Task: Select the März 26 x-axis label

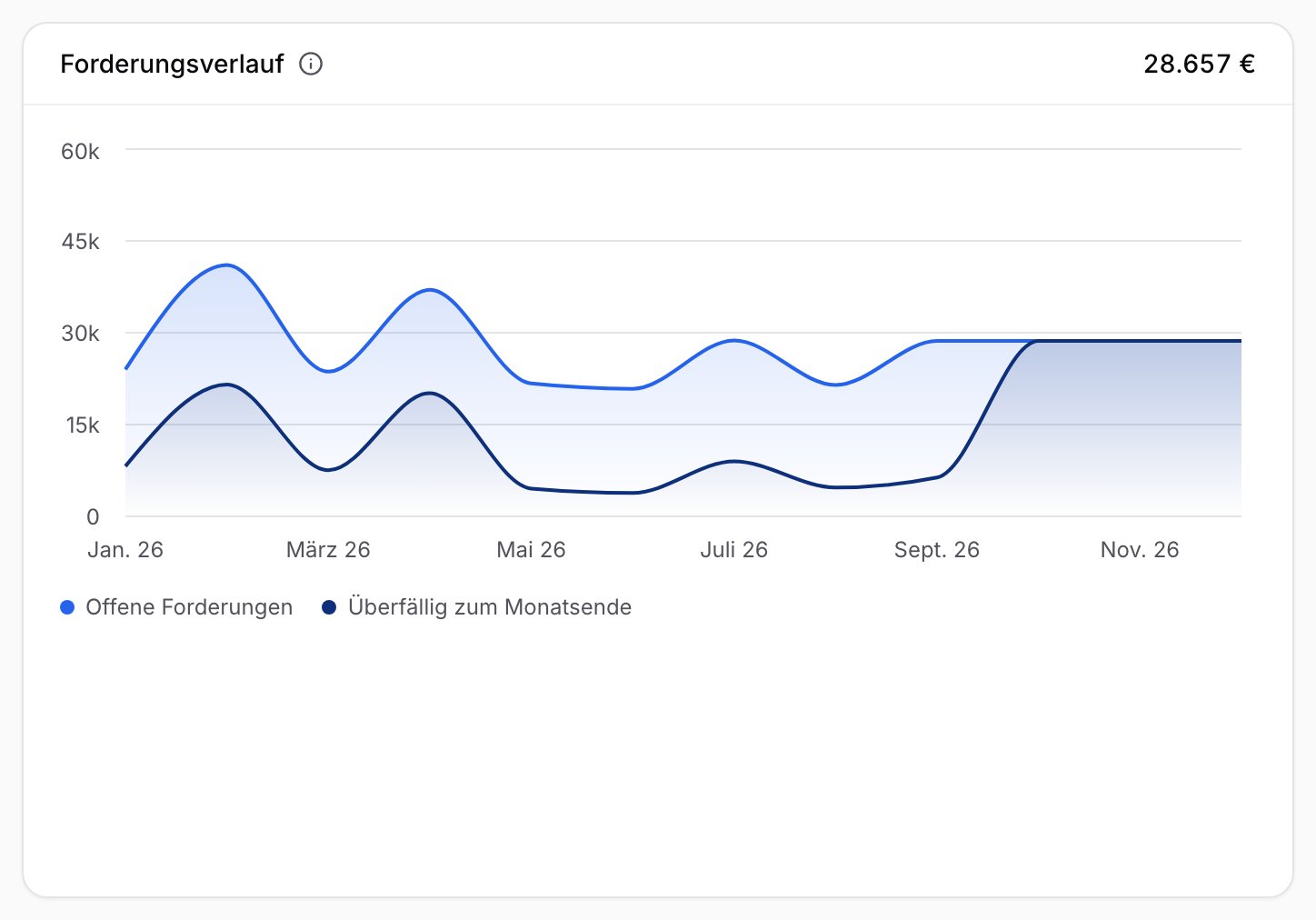Action: click(x=328, y=550)
